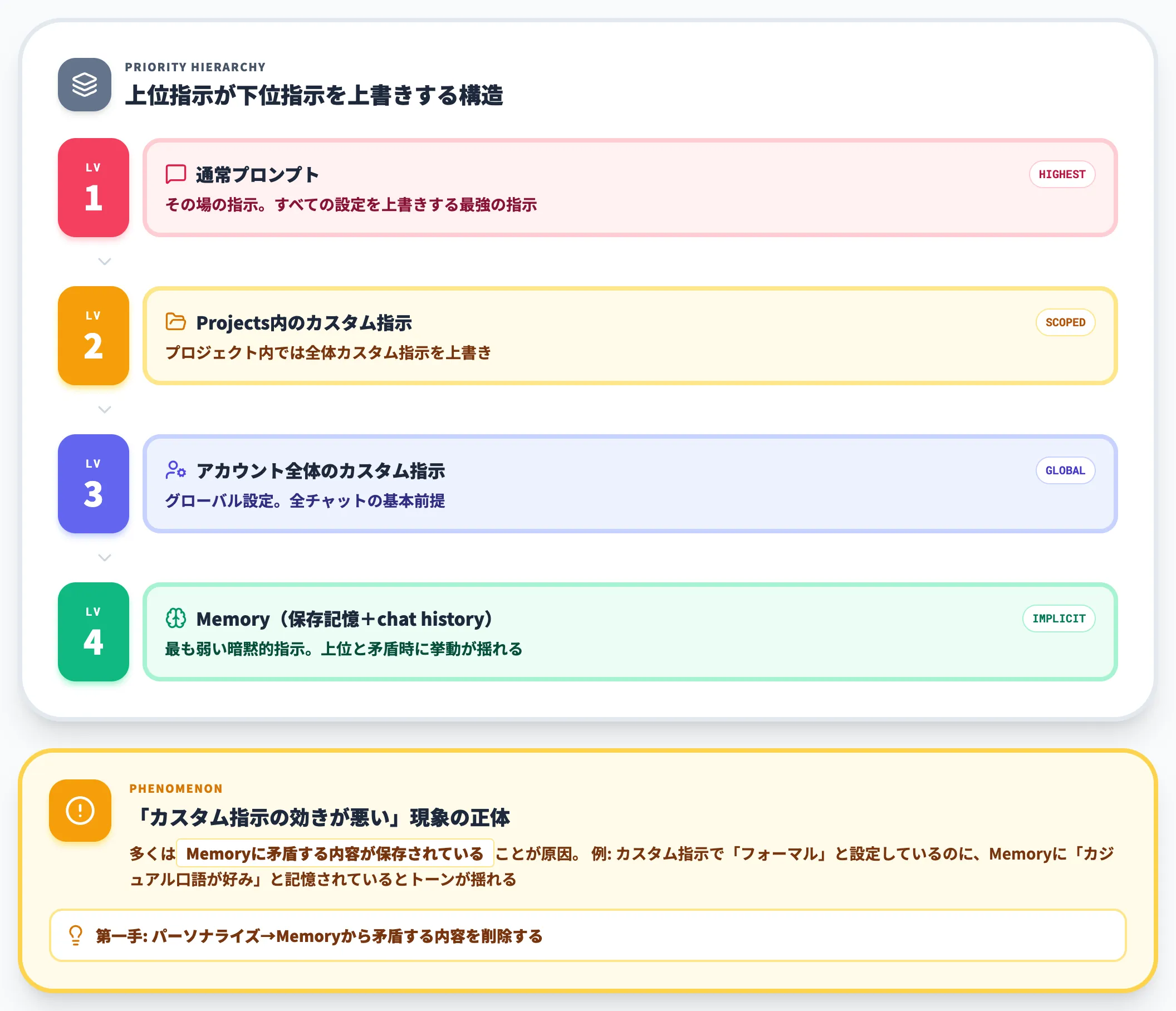1176x1011 pixels.
Task: Click the 第一手: パーソナライズ→Memory tip box
Action: click(x=587, y=935)
